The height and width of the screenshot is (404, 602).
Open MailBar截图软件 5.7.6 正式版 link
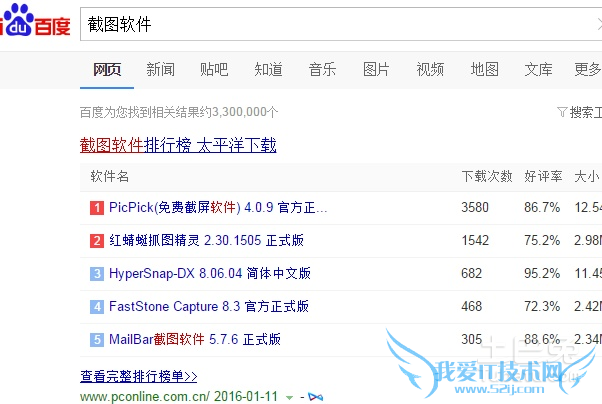(195, 339)
